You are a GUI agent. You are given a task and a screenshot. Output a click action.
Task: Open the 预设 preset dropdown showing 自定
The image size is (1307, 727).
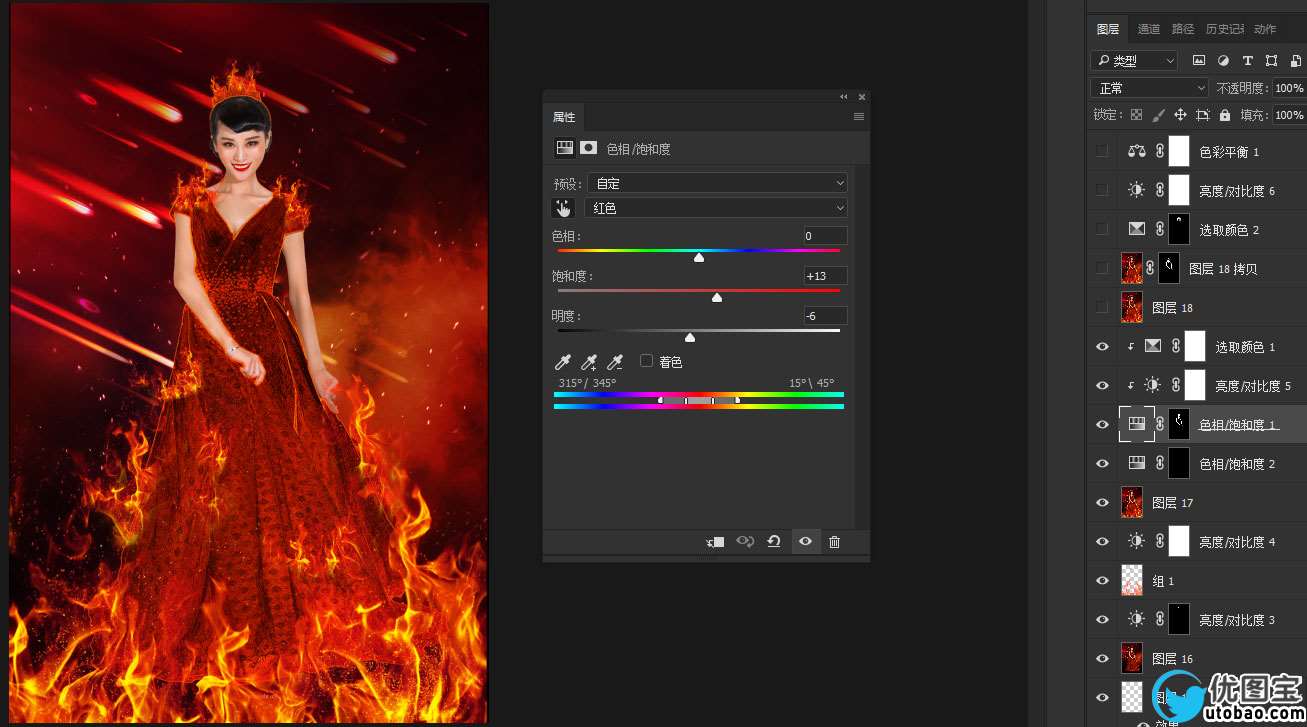716,183
